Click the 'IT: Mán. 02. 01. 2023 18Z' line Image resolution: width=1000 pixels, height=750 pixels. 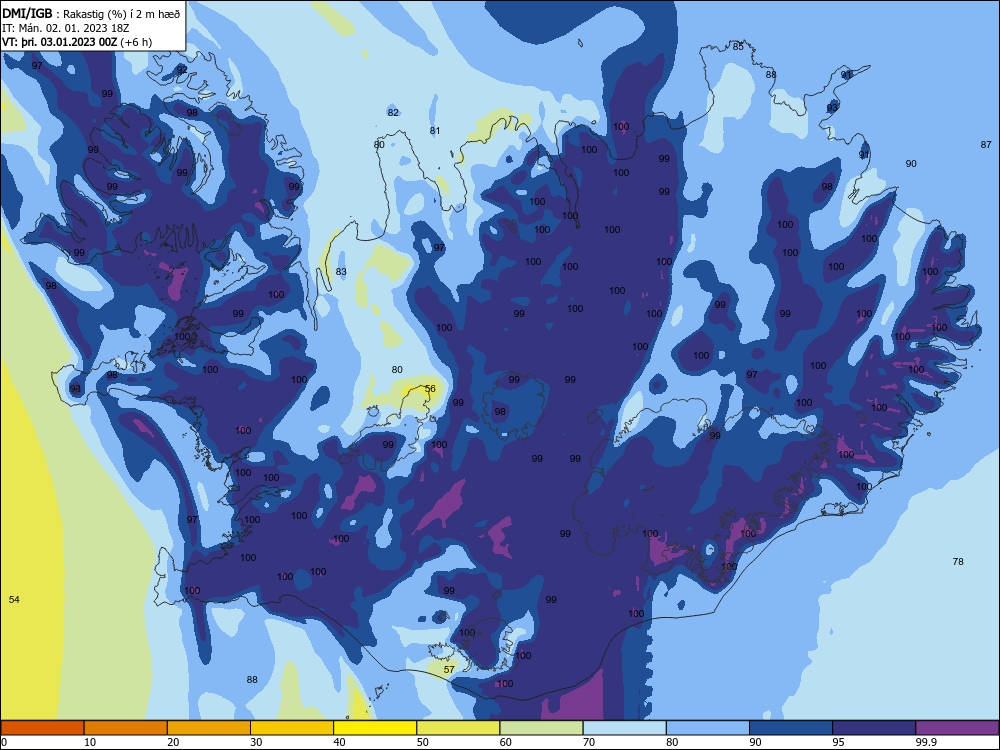(x=68, y=28)
